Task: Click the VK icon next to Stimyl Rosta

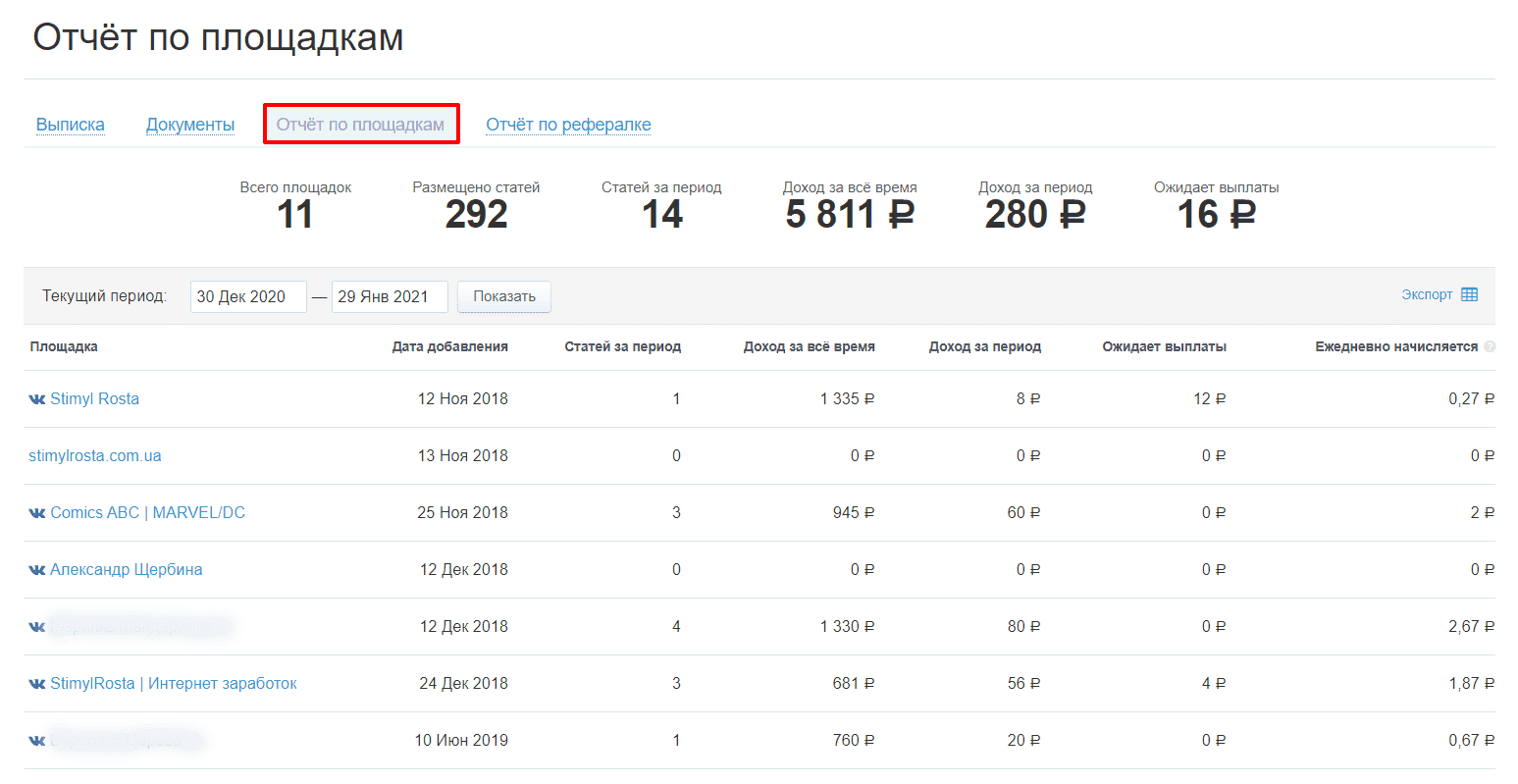Action: pyautogui.click(x=37, y=399)
